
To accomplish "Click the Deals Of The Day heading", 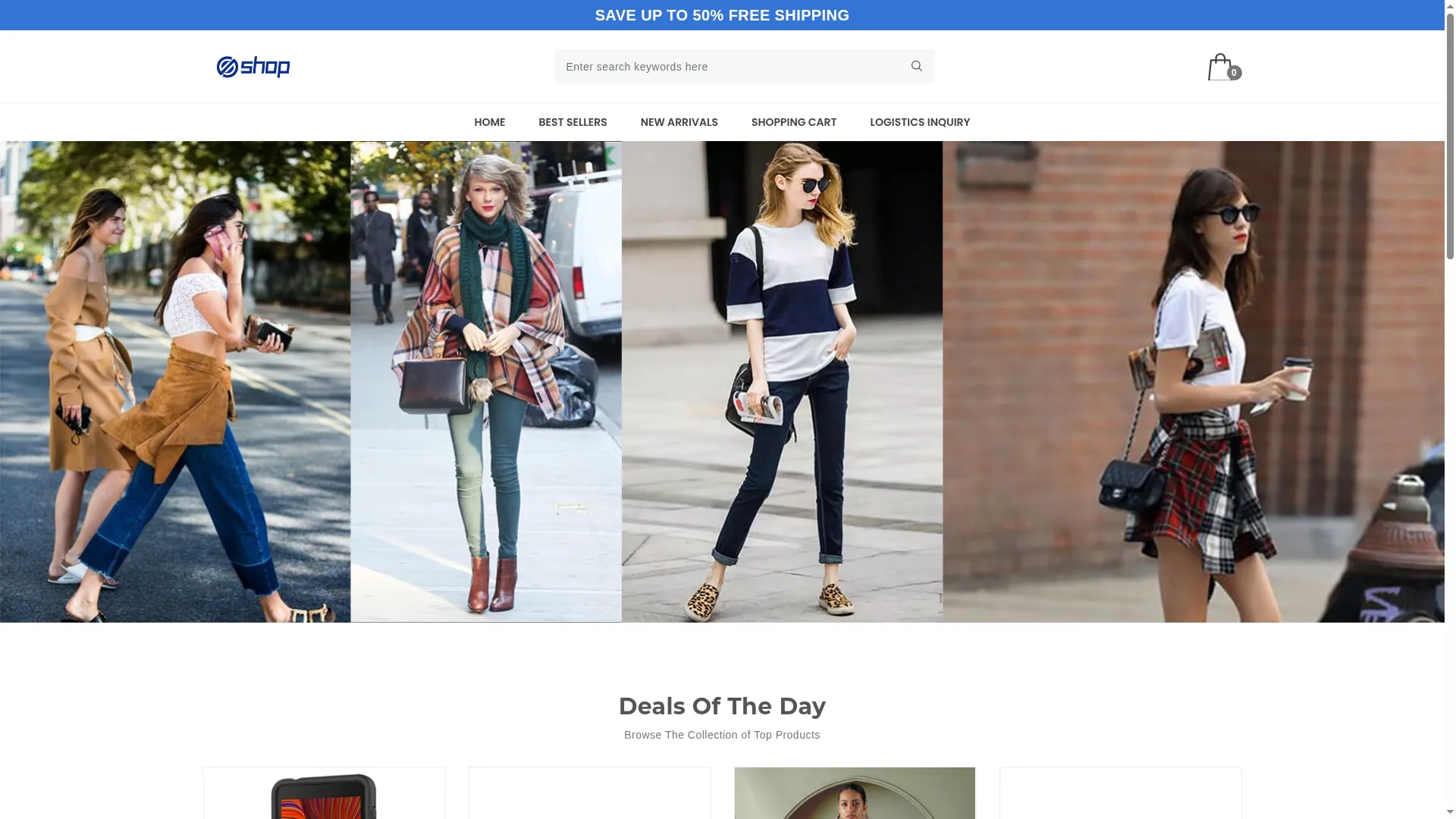I will 722,706.
